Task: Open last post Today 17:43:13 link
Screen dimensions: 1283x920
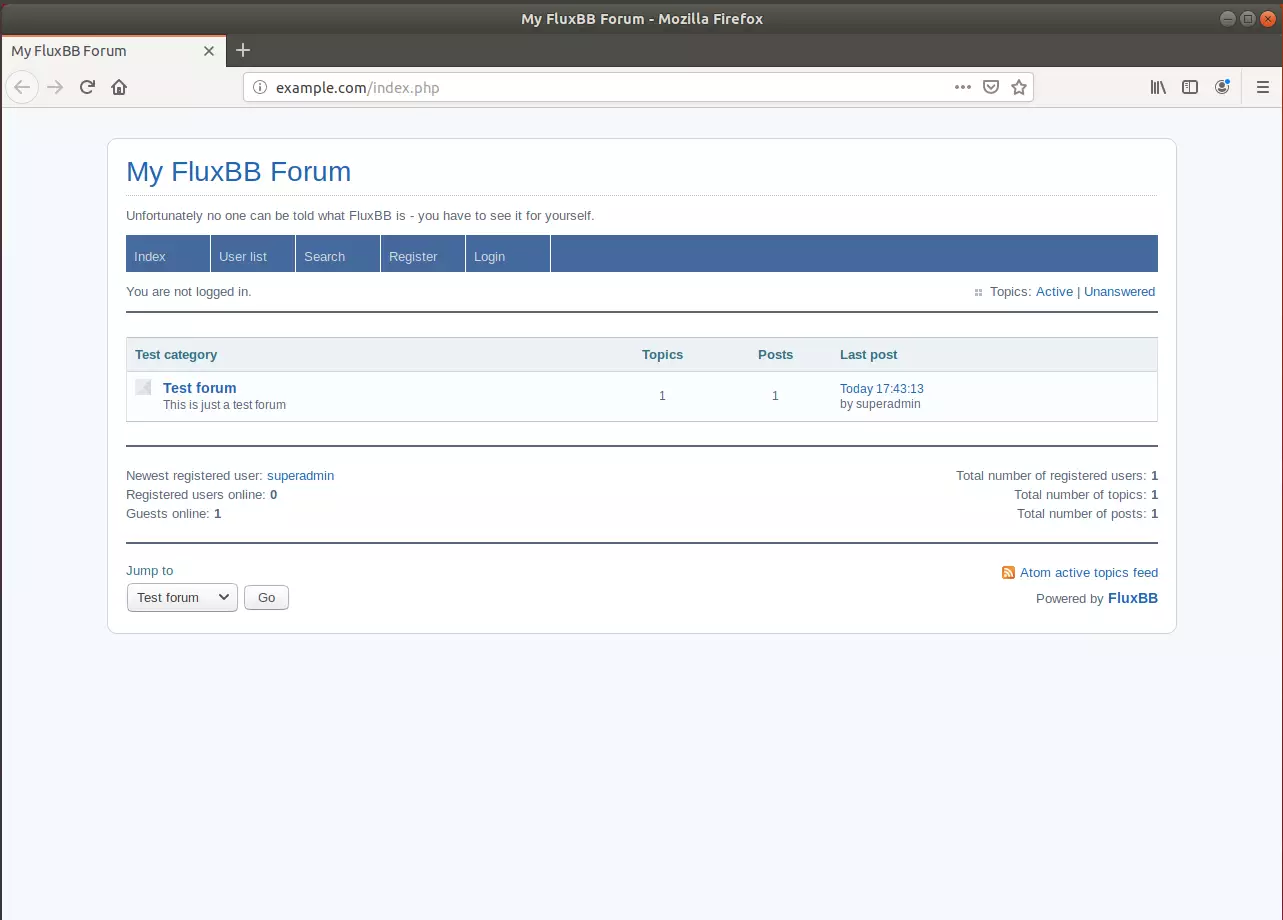Action: pos(882,389)
